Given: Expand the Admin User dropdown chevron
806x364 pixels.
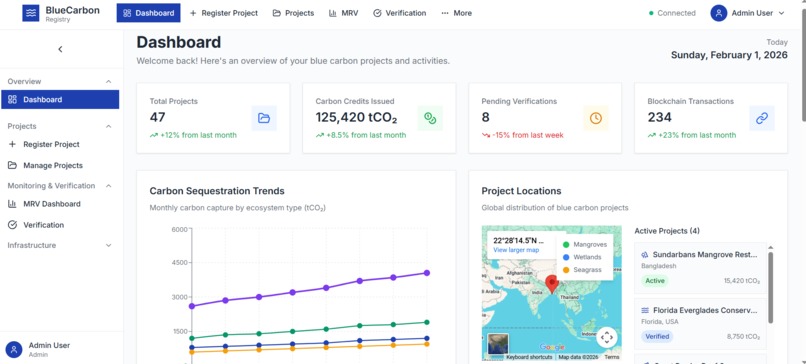Looking at the screenshot, I should click(x=782, y=13).
